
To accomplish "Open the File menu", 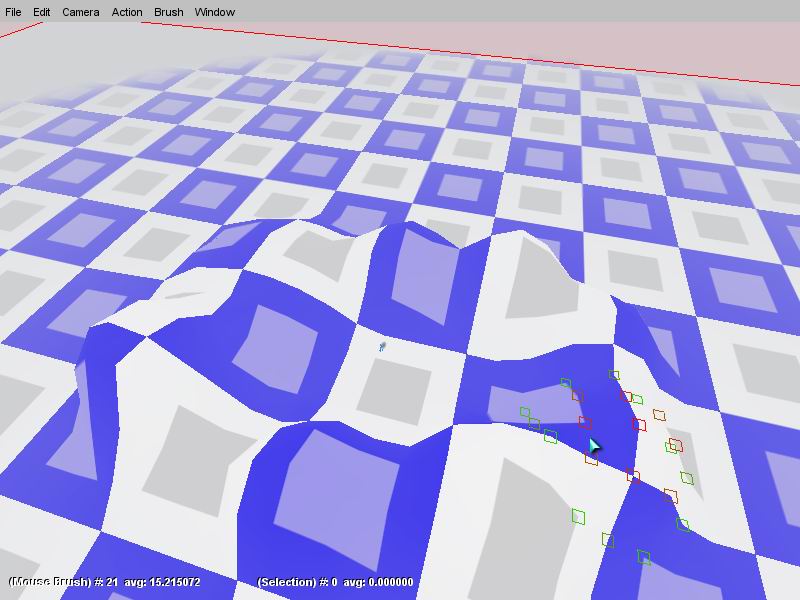I will tap(13, 12).
